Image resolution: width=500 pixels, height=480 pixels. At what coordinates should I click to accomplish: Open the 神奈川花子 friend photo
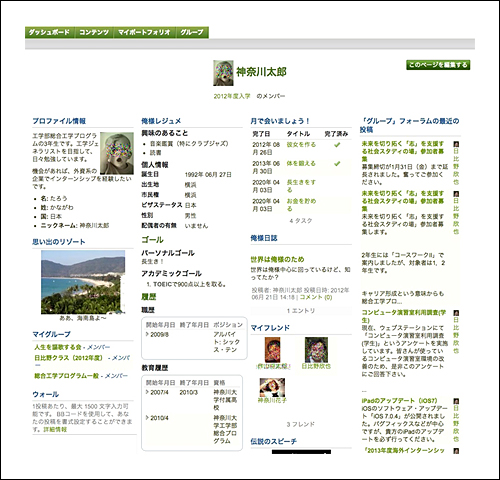272,387
